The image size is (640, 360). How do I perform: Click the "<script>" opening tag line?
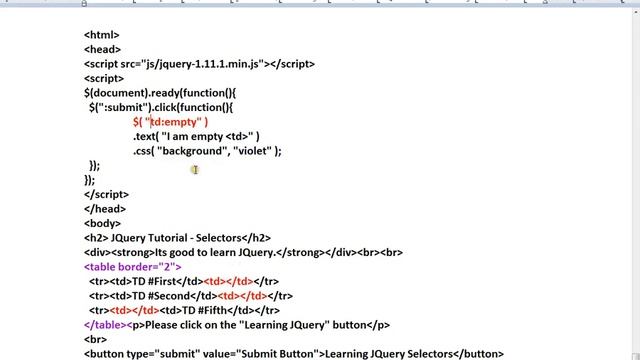coord(104,78)
